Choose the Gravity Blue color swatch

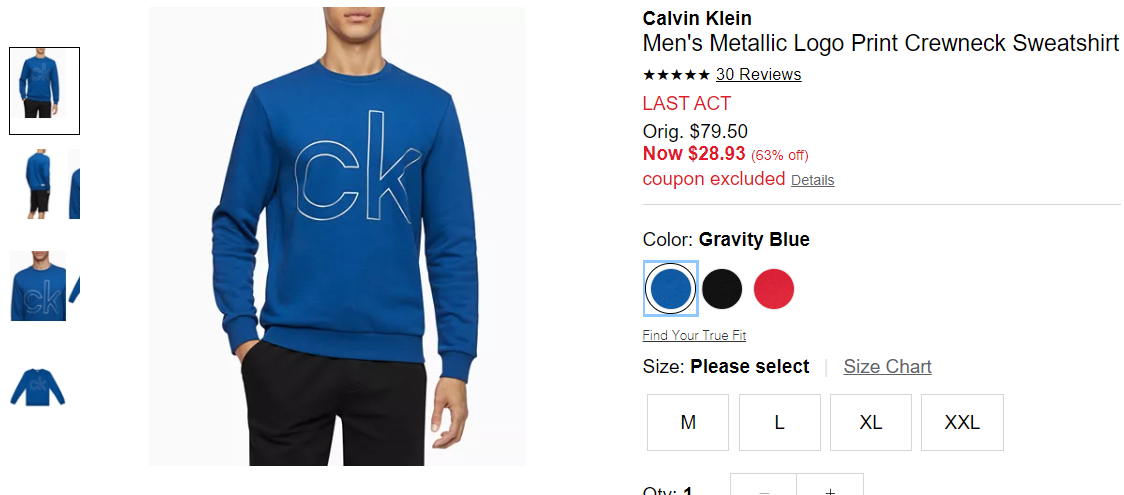point(670,289)
